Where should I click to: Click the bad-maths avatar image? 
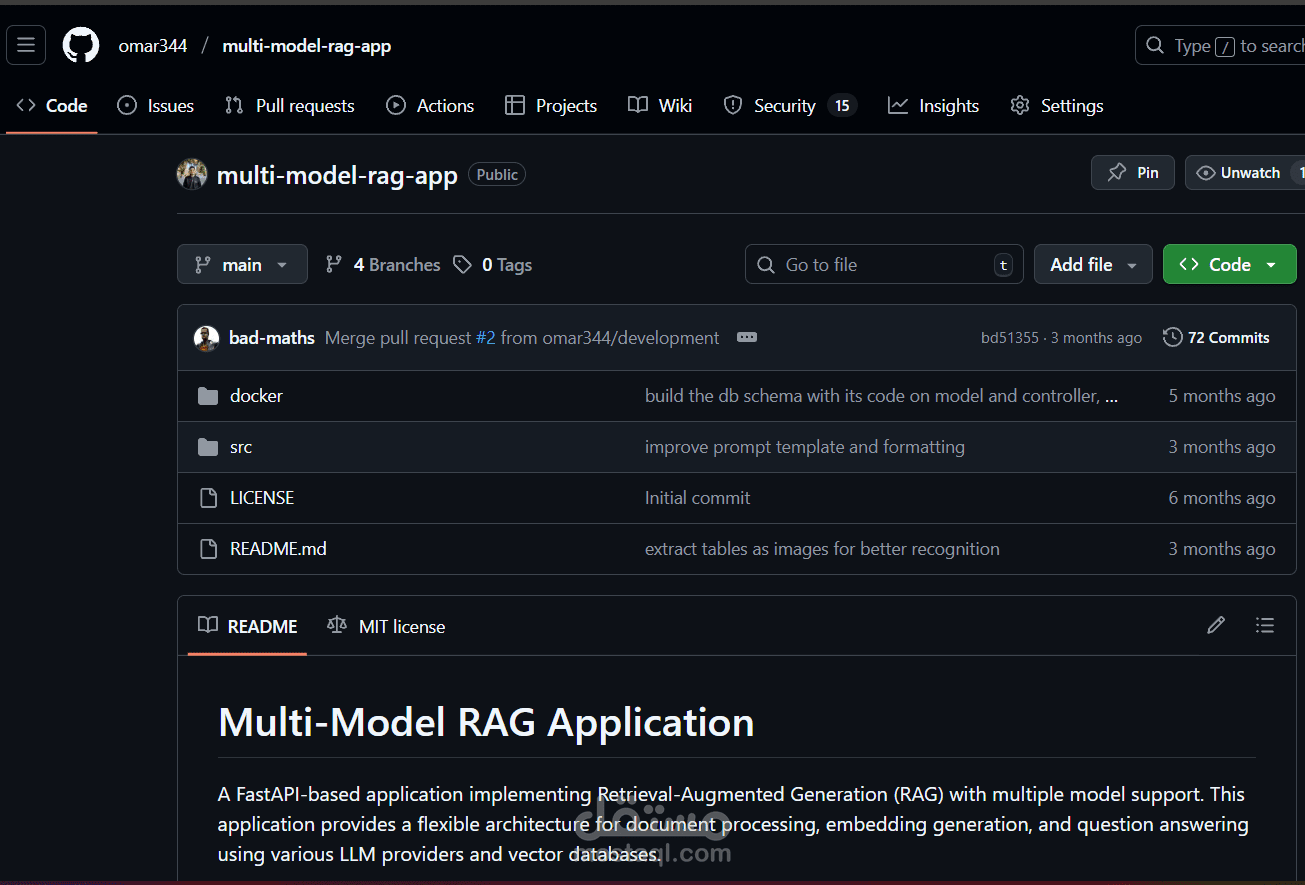coord(206,338)
